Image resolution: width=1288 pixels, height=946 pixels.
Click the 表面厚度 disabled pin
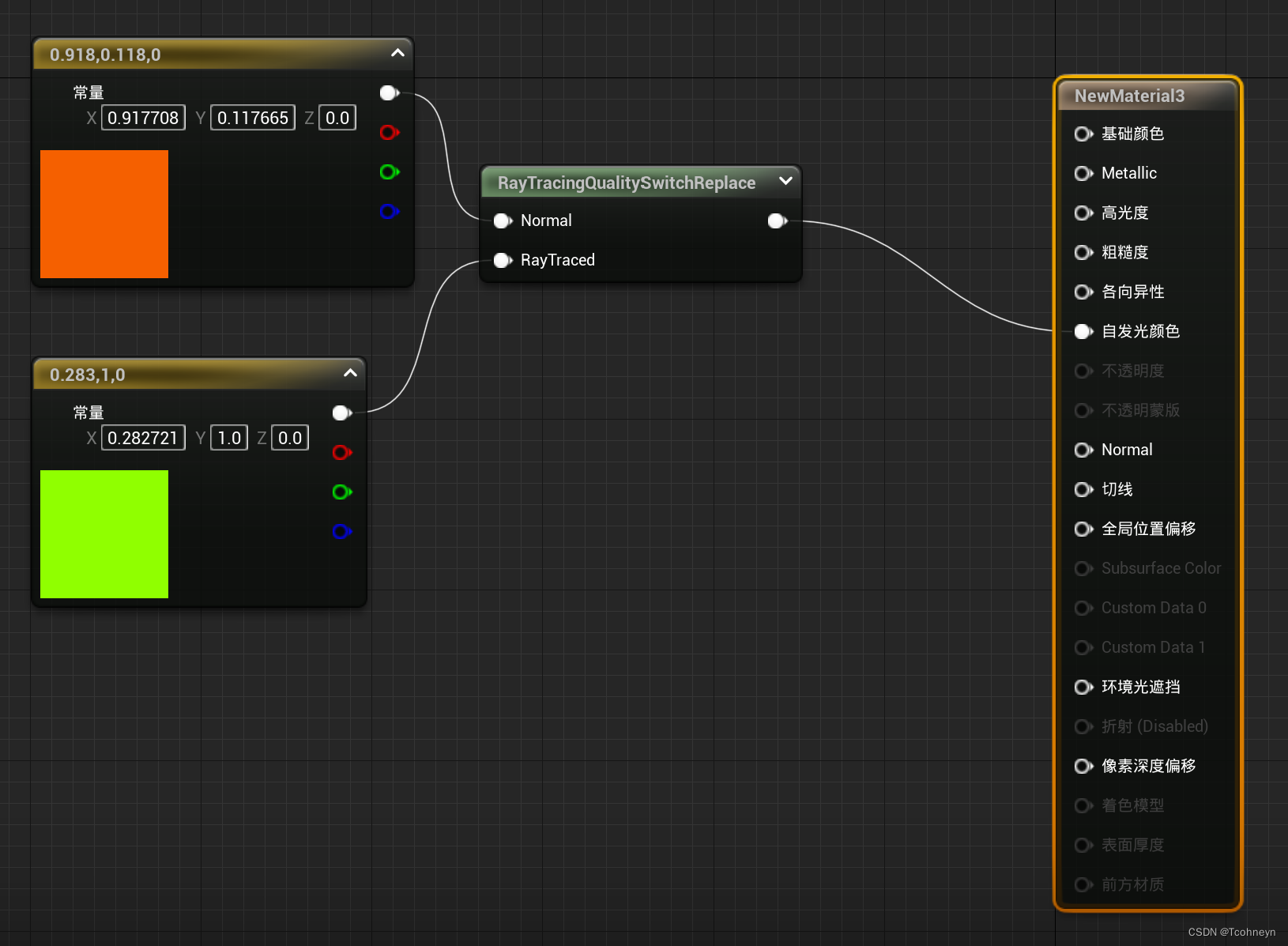pyautogui.click(x=1084, y=846)
